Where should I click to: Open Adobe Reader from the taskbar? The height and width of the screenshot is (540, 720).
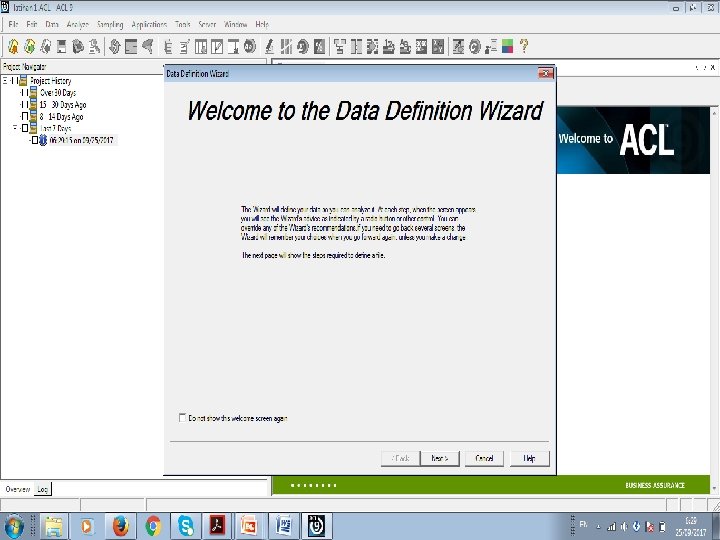click(218, 526)
